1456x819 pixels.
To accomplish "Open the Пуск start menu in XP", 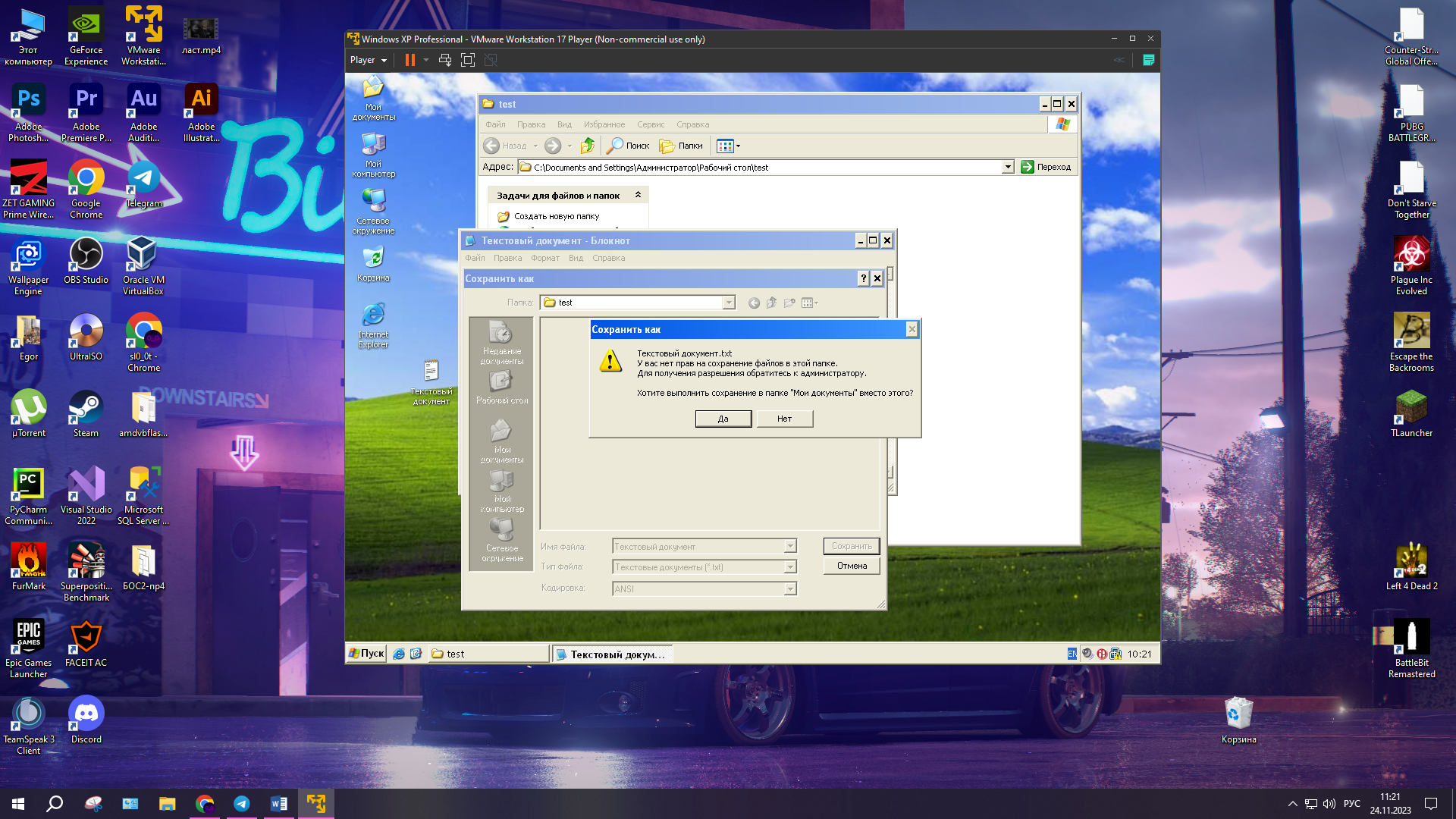I will pyautogui.click(x=367, y=654).
